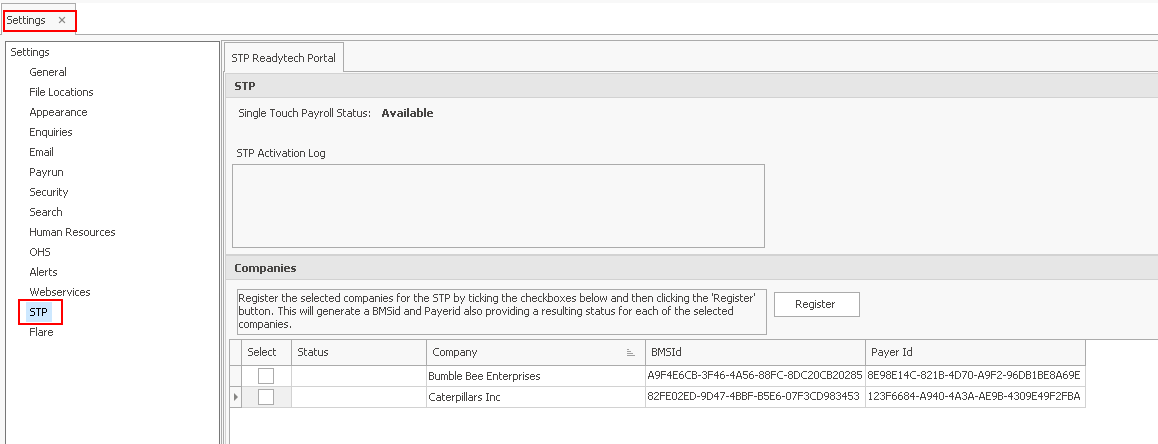Open General settings in the tree
The image size is (1158, 444).
coord(48,72)
